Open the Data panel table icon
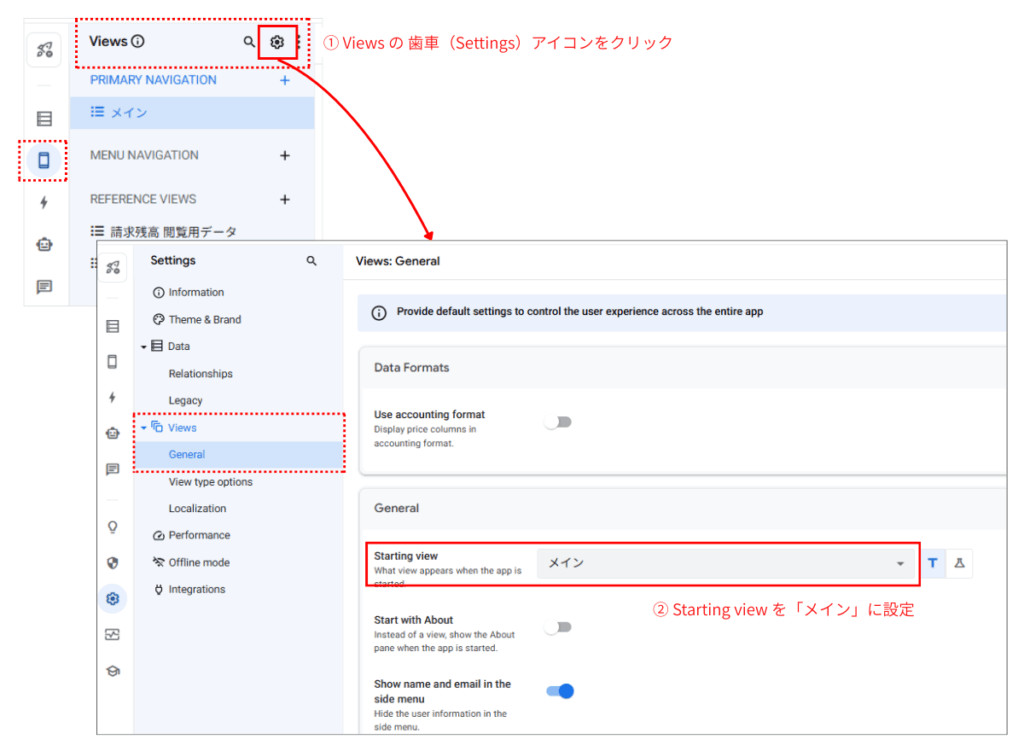The width and height of the screenshot is (1024, 751). (x=44, y=119)
